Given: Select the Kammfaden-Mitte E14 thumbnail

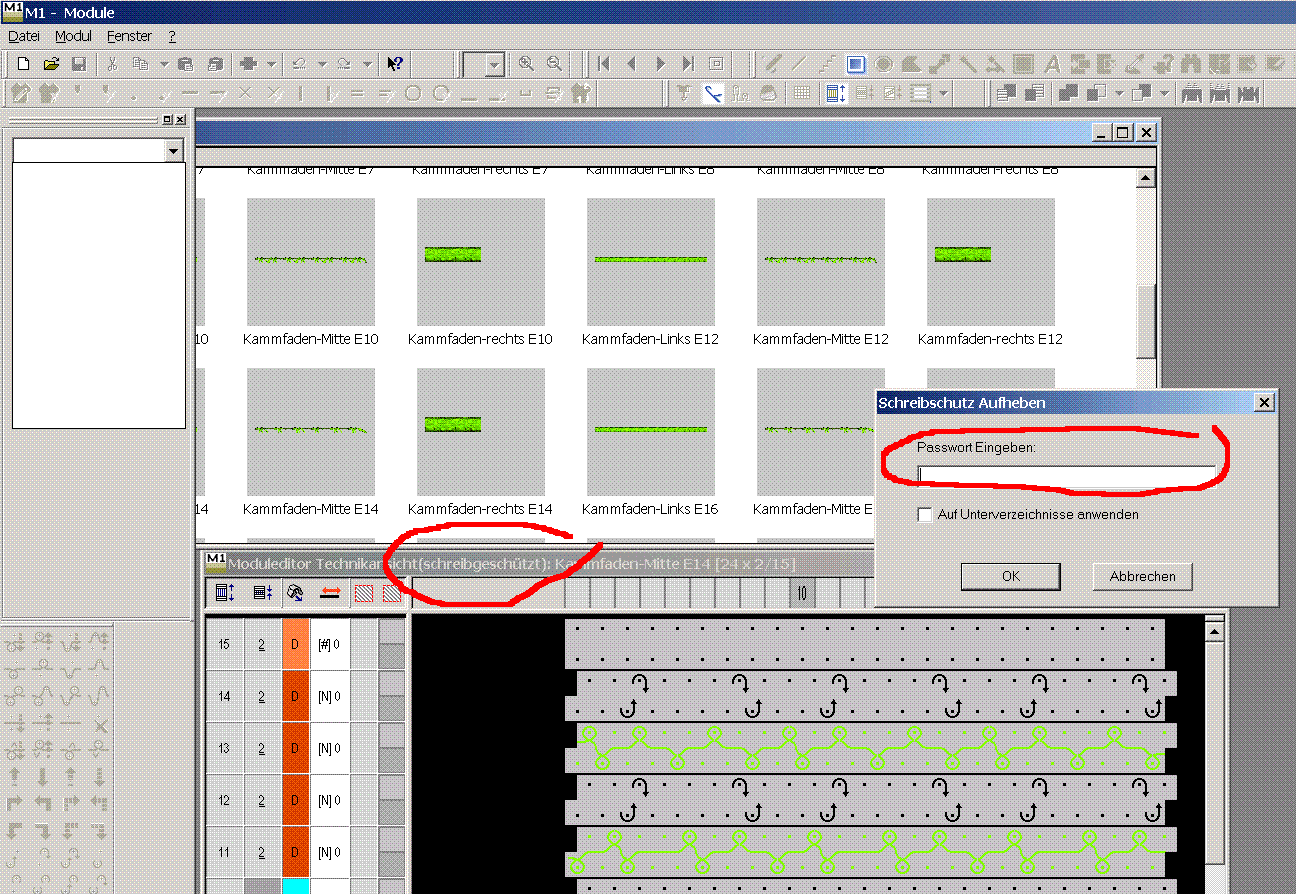Looking at the screenshot, I should tap(311, 432).
